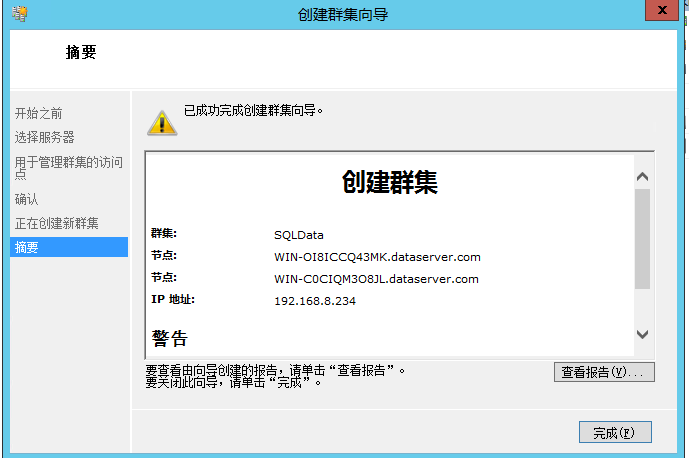This screenshot has height=458, width=689.
Task: Click the 要查看由向导创建的报告 instruction line
Action: pos(276,370)
